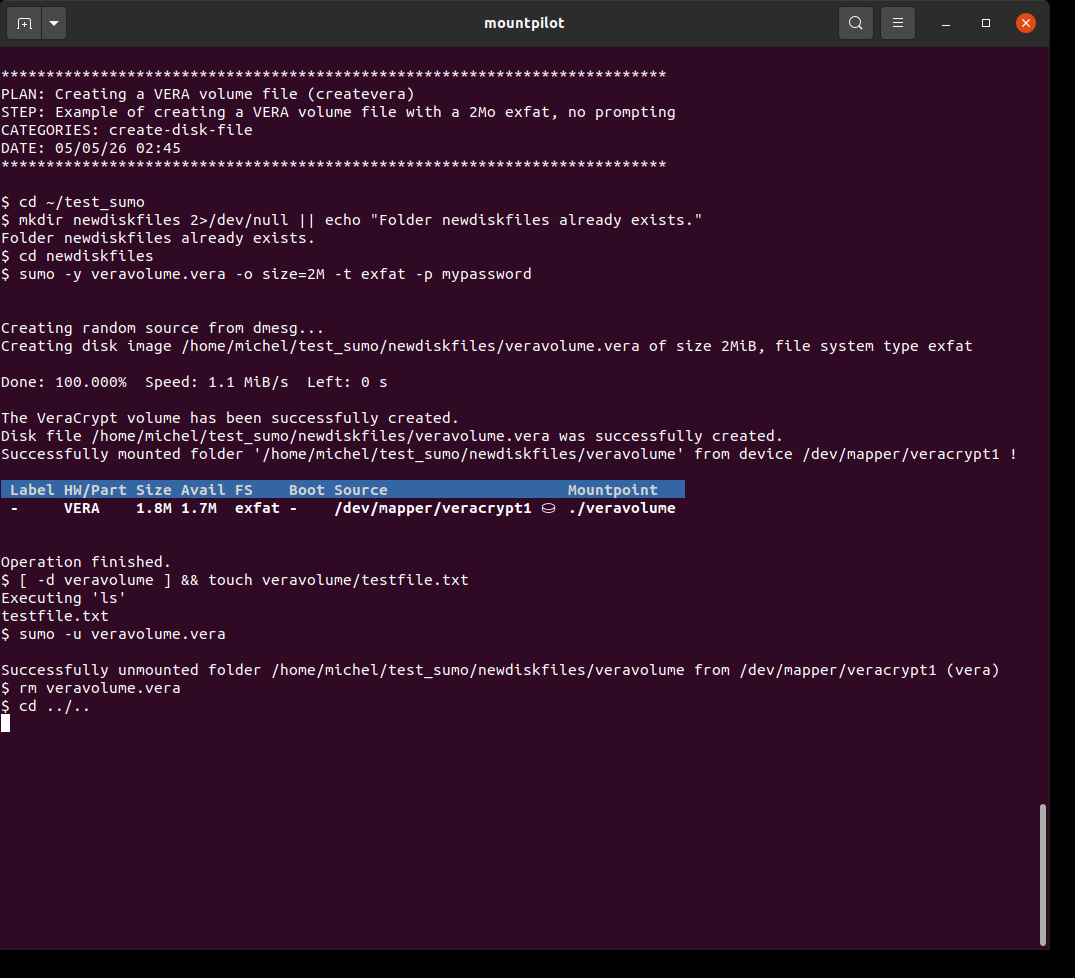This screenshot has height=978, width=1075.
Task: Click the terminal cursor block
Action: point(5,723)
